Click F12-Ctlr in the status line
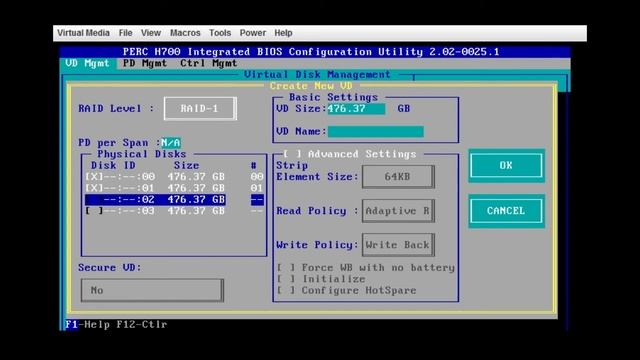Viewport: 640px width, 360px height. (142, 324)
